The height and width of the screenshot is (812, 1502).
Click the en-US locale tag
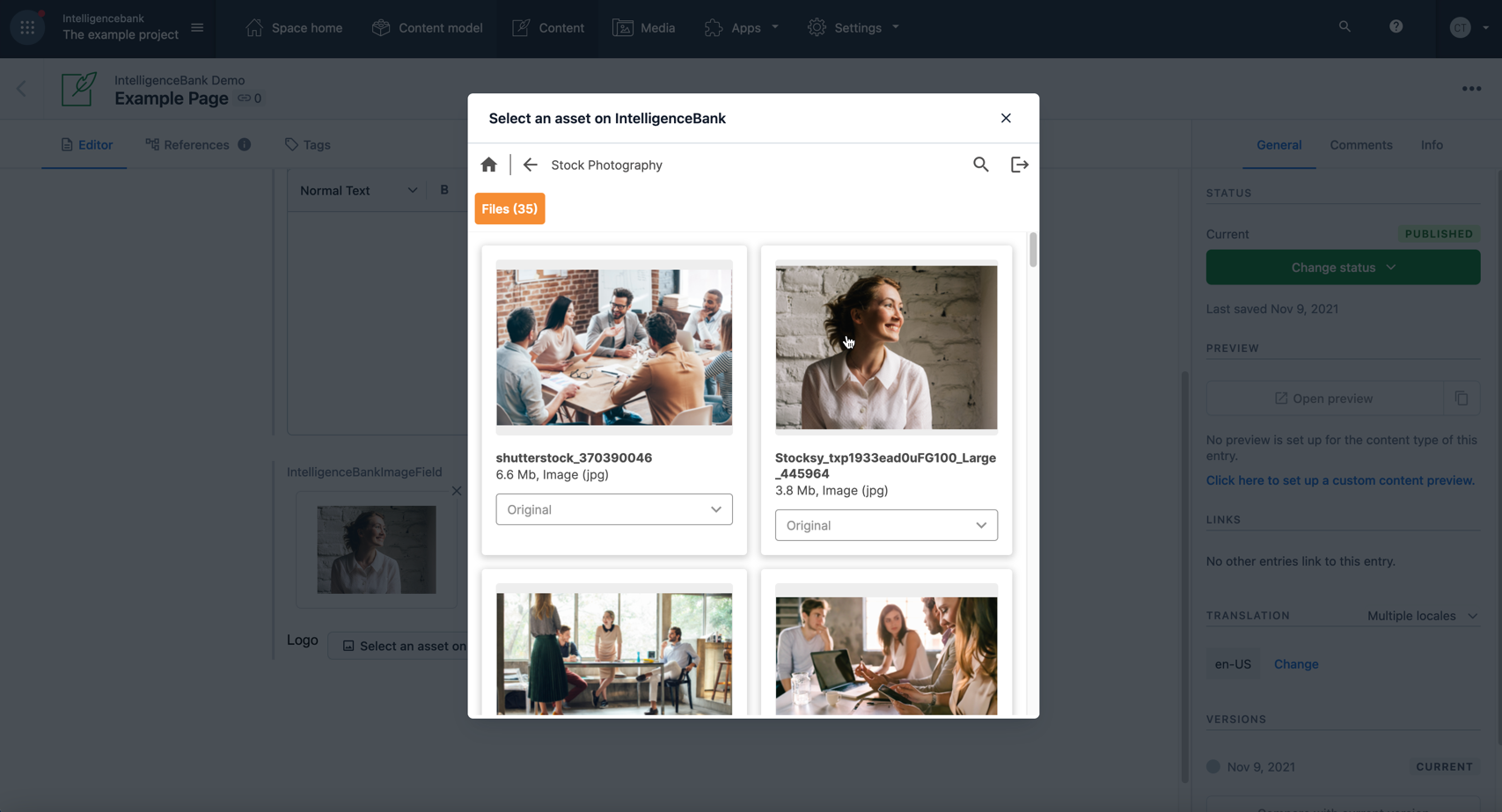click(1233, 664)
